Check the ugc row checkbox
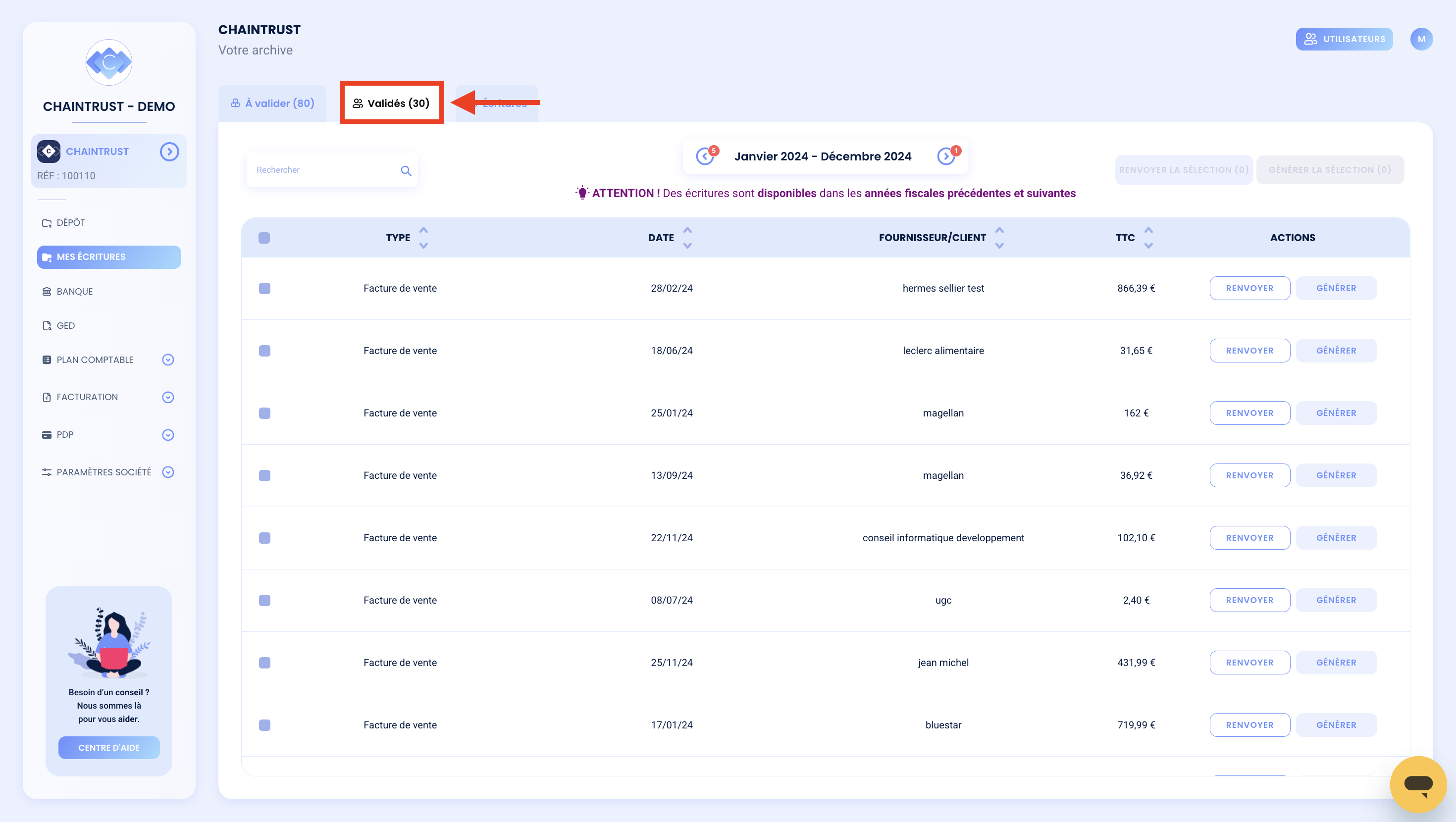1456x822 pixels. (264, 600)
